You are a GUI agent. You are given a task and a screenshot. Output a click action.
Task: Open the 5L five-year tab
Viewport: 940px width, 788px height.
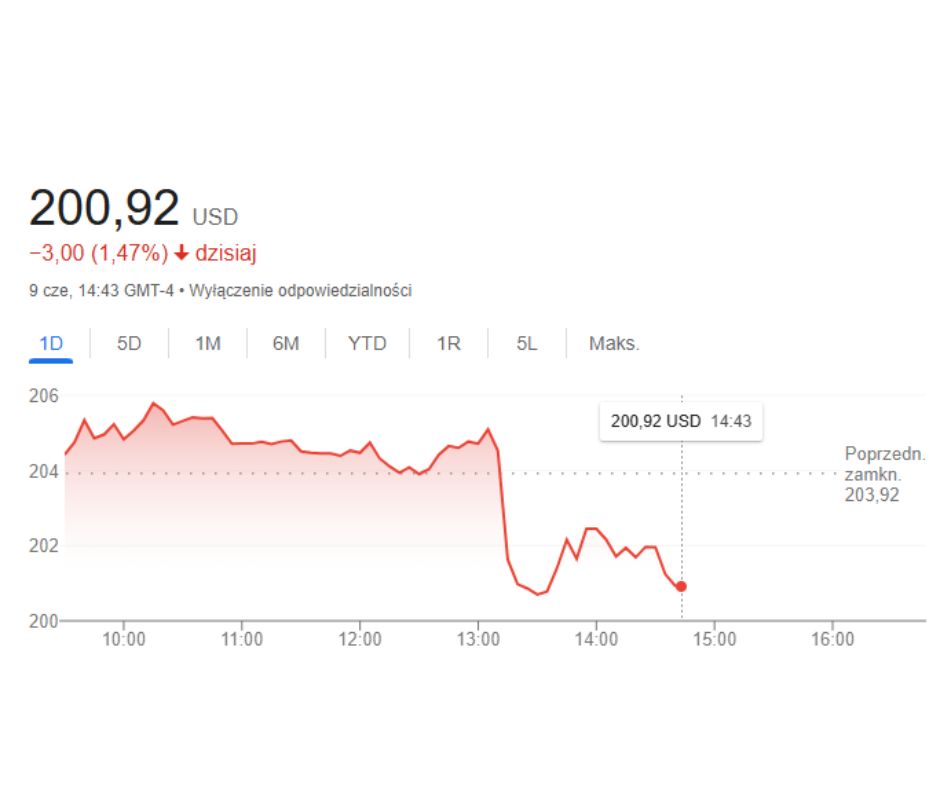coord(526,344)
